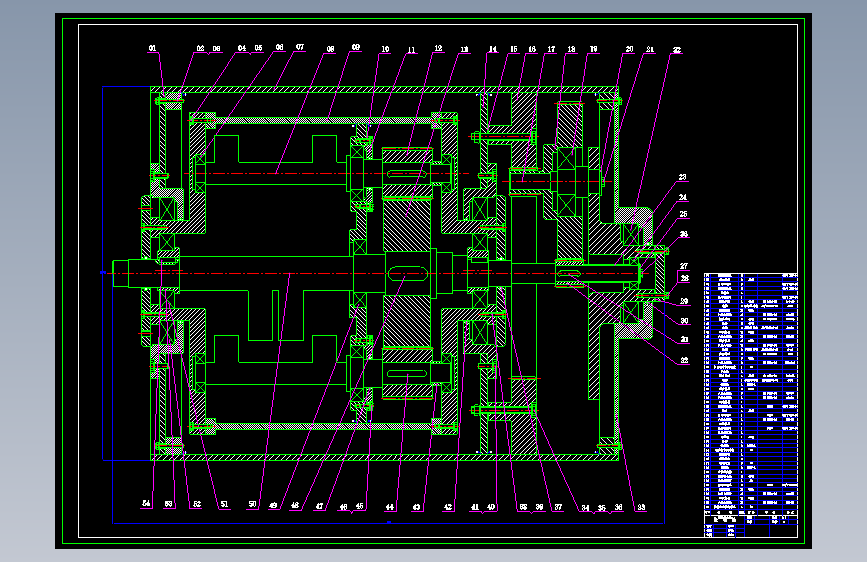
Task: Select part callout number 41
Action: (x=475, y=507)
